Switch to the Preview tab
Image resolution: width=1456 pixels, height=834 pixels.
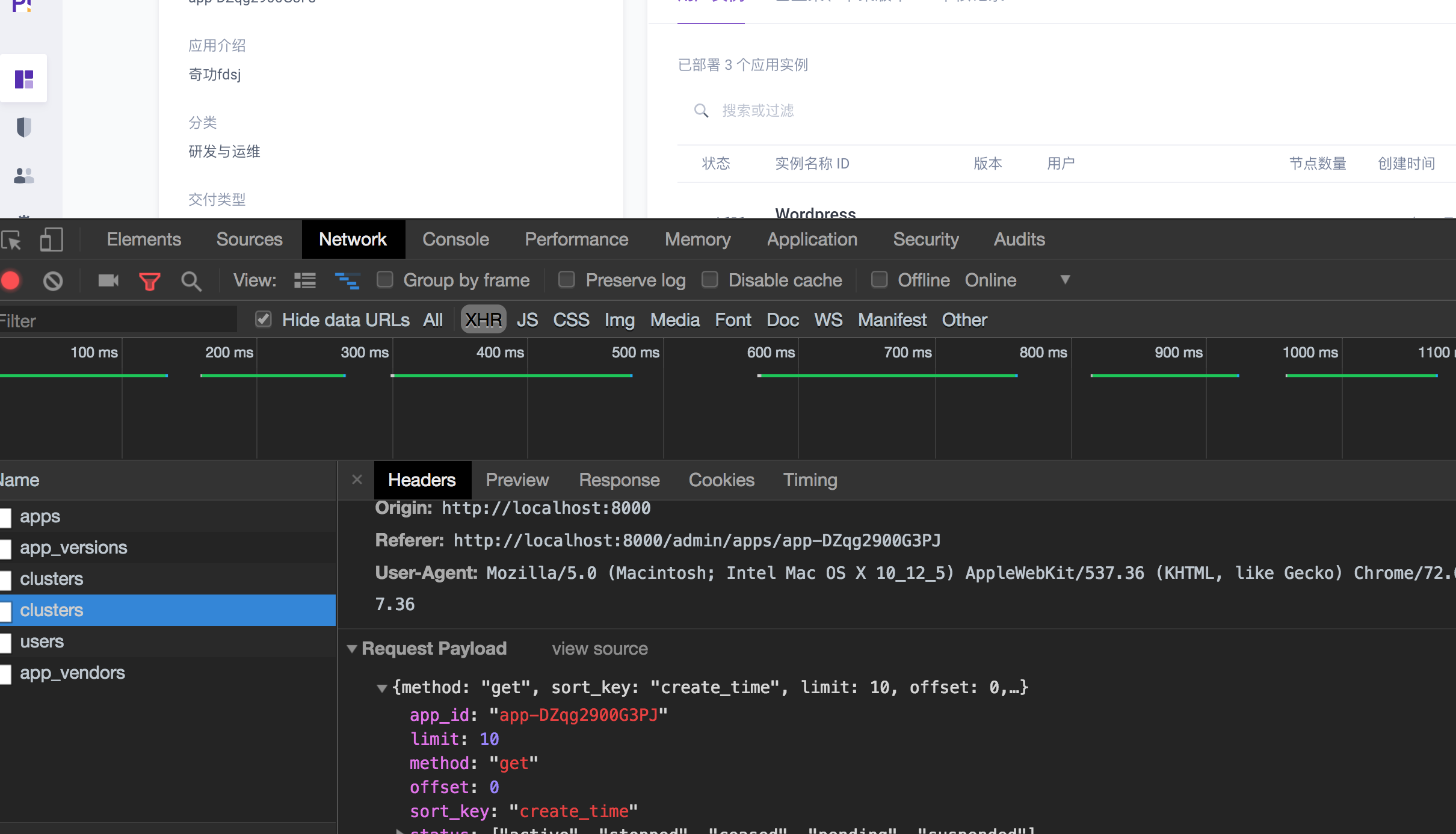(517, 480)
